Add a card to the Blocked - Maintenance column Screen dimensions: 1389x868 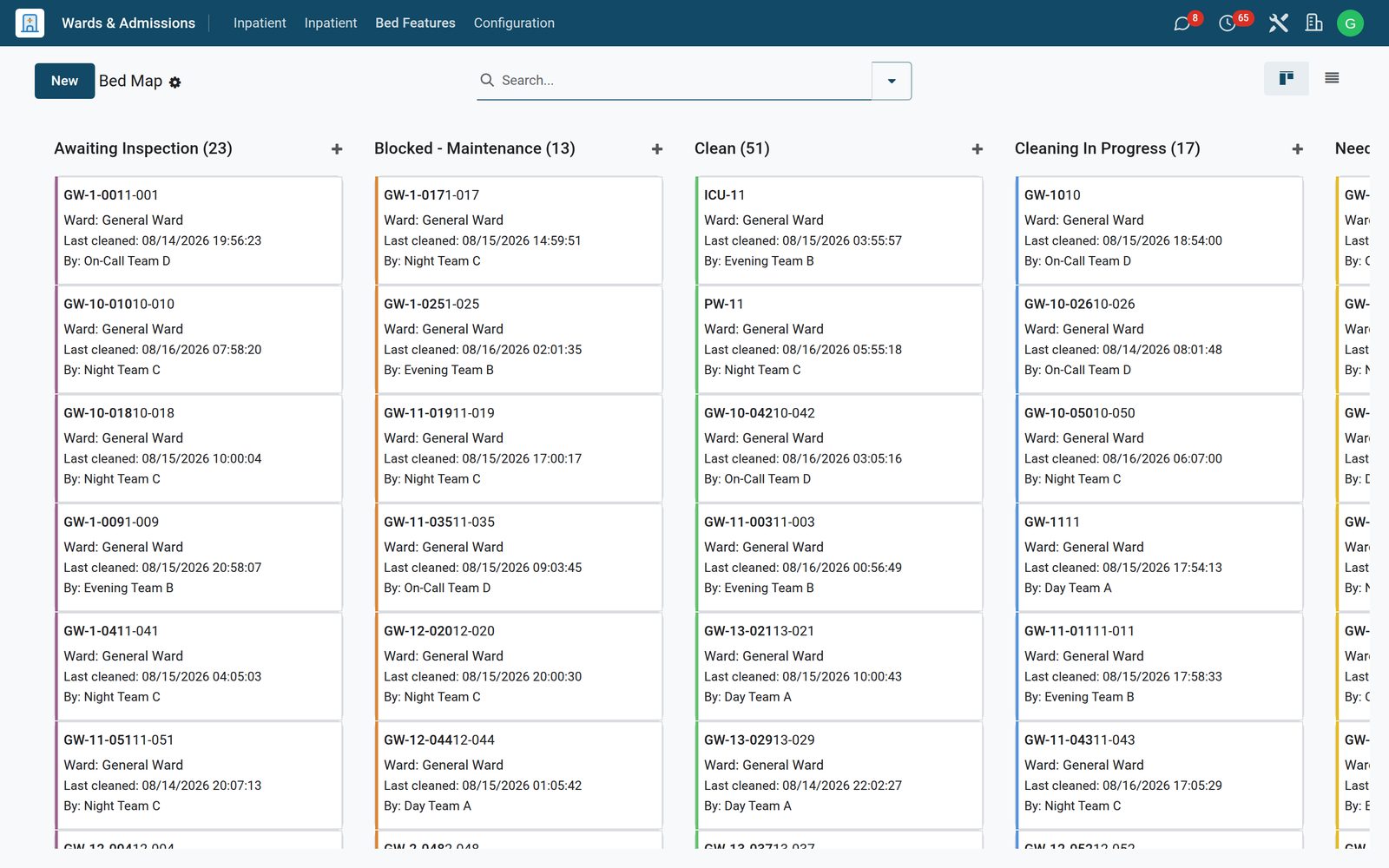pyautogui.click(x=657, y=149)
